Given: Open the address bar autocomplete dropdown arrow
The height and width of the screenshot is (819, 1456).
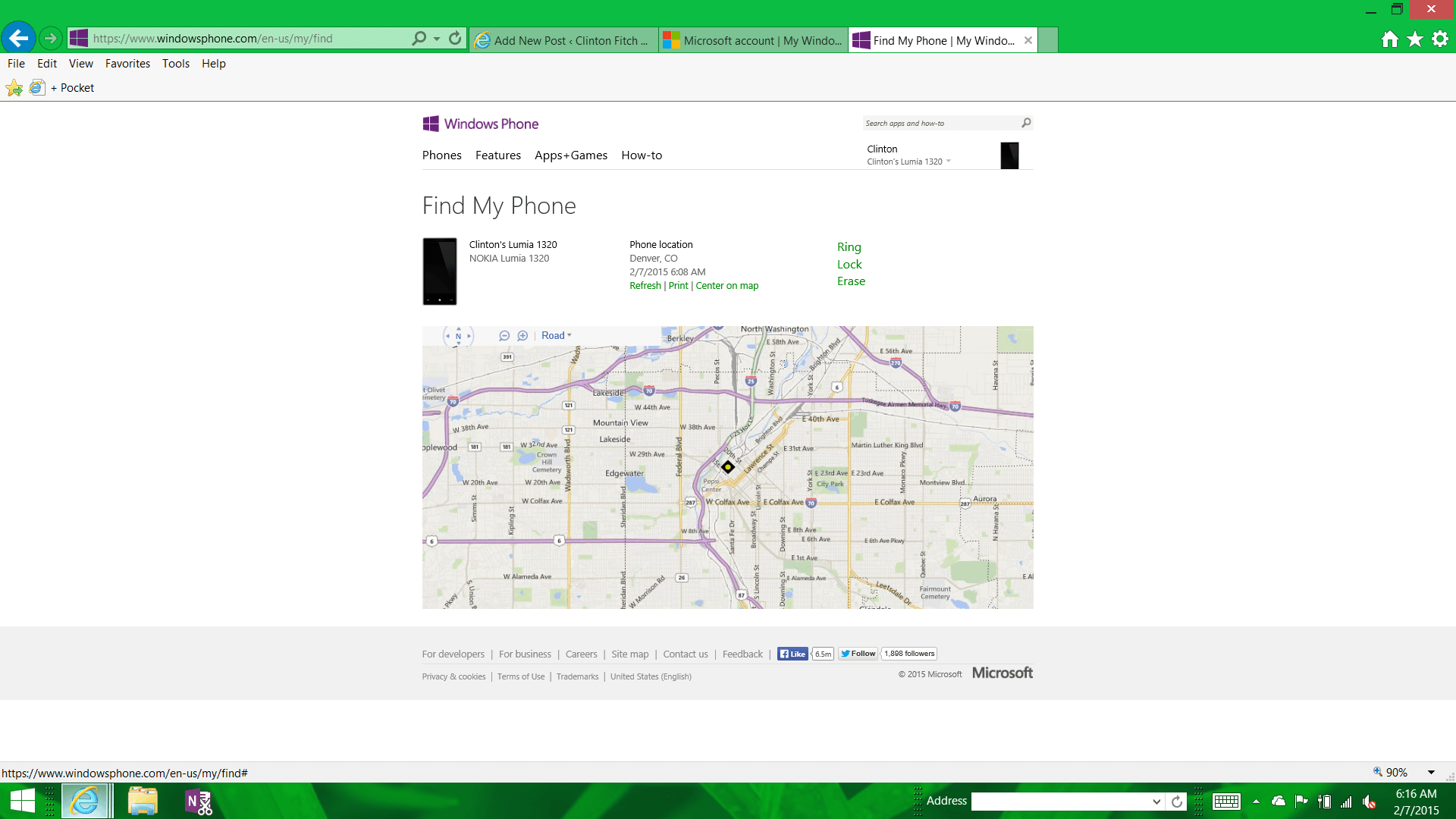Looking at the screenshot, I should [x=437, y=38].
